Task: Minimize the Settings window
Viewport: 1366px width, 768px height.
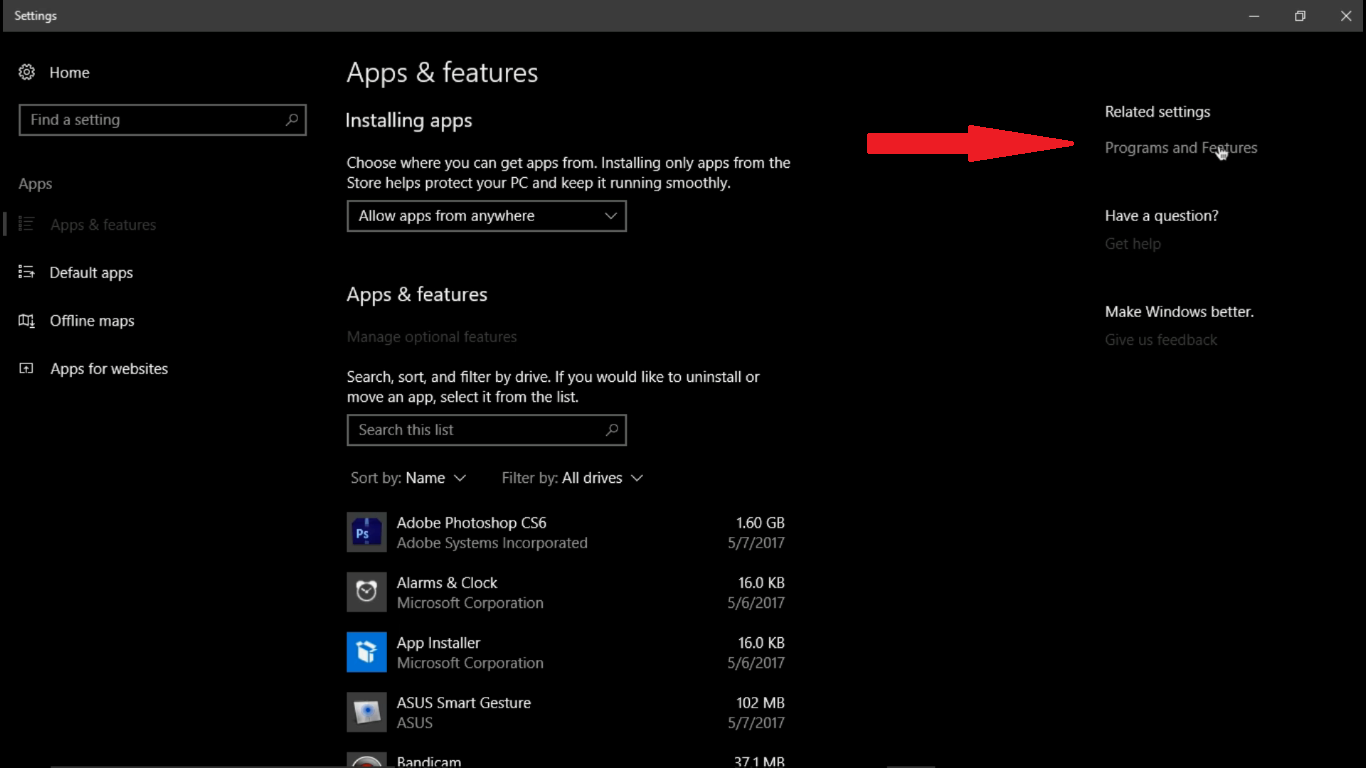Action: click(x=1254, y=16)
